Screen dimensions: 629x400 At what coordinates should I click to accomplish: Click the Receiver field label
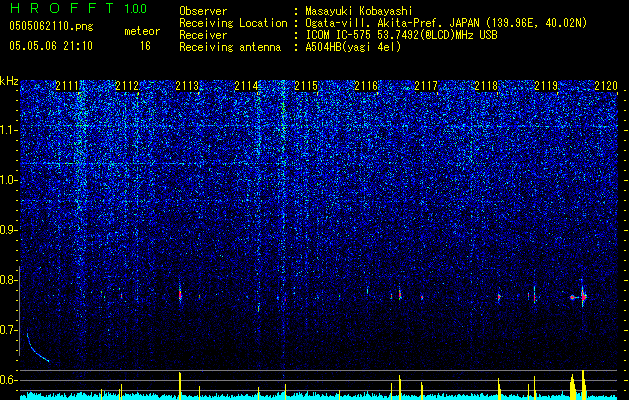pos(203,35)
